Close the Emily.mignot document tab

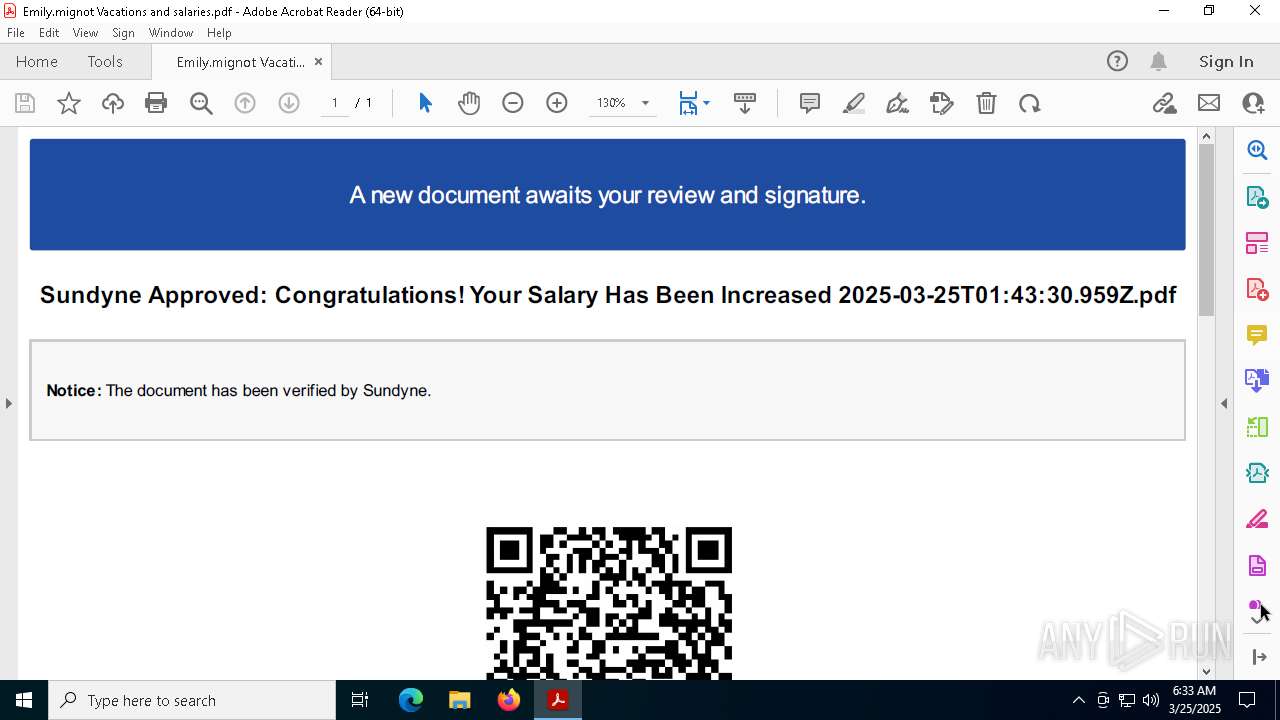tap(318, 61)
